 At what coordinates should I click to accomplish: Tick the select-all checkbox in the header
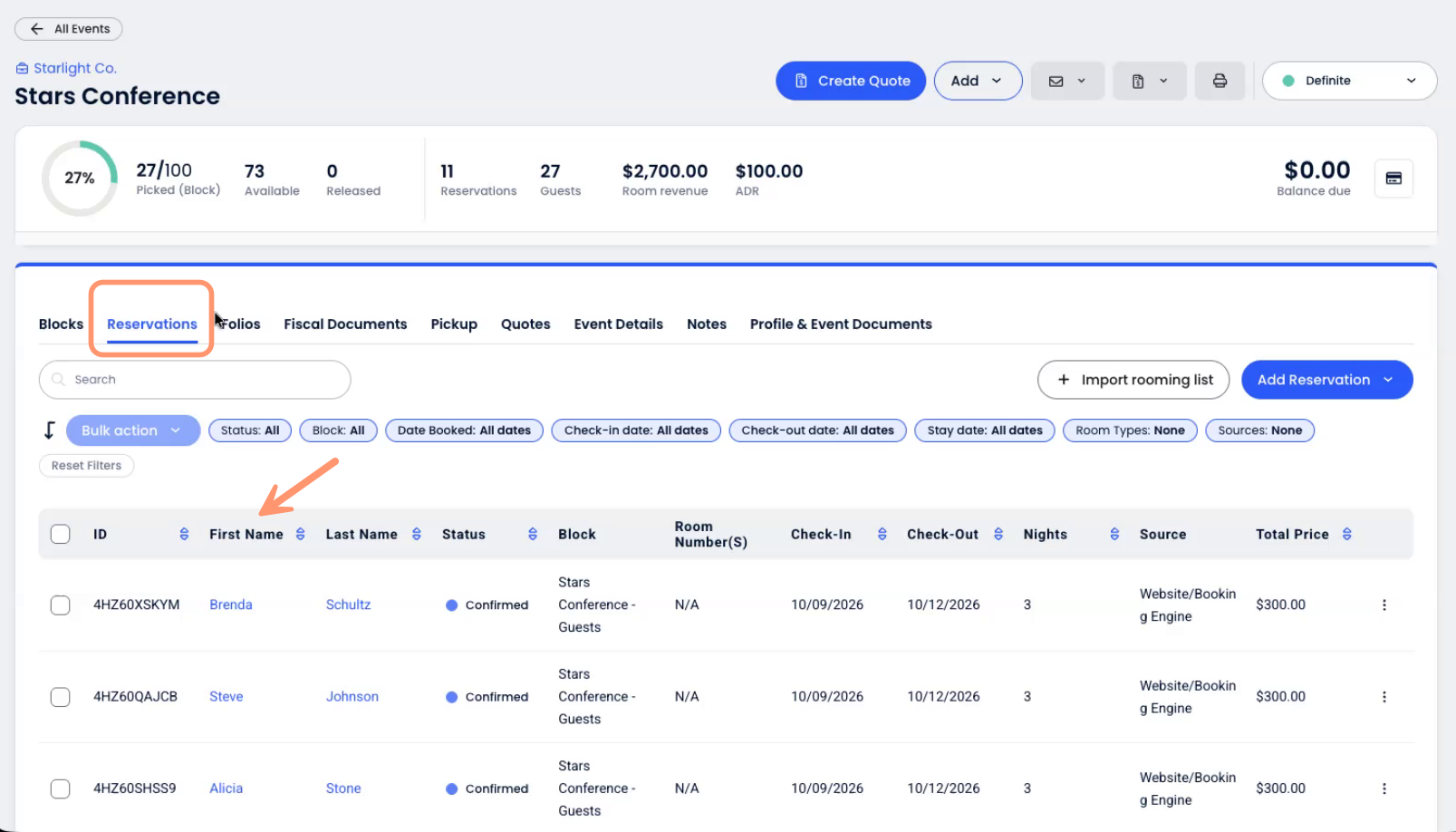(x=61, y=535)
